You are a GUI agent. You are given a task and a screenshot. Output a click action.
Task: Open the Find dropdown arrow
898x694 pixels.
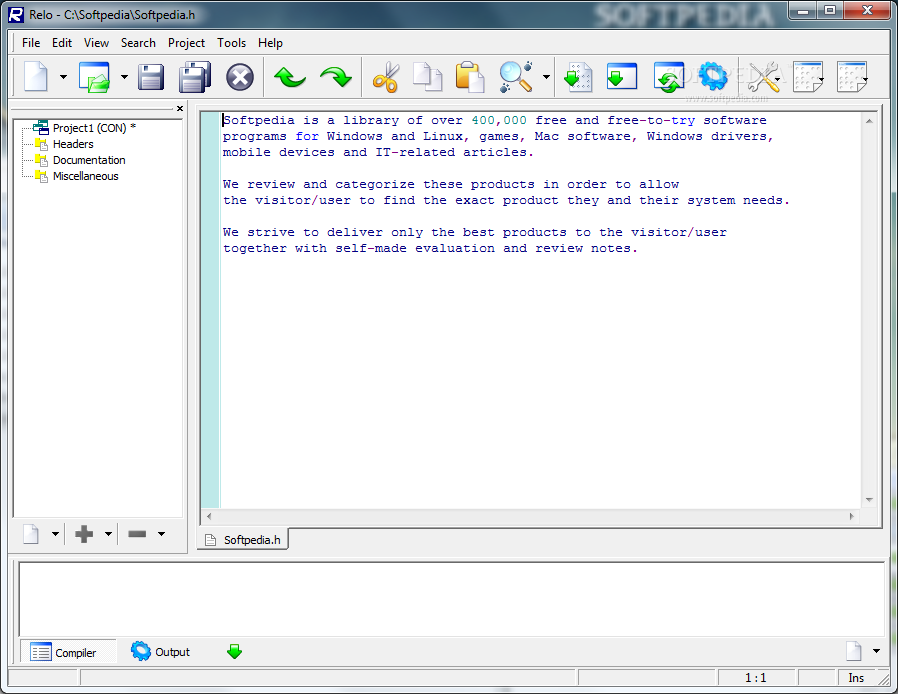(x=546, y=77)
